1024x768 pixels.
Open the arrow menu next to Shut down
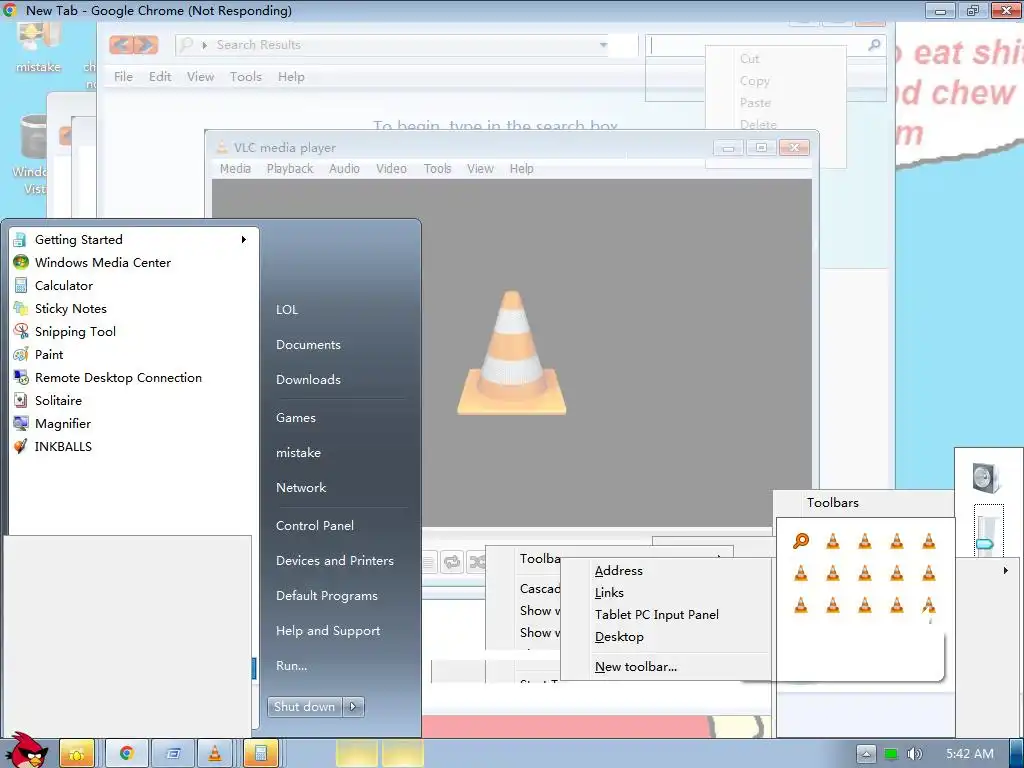click(353, 707)
